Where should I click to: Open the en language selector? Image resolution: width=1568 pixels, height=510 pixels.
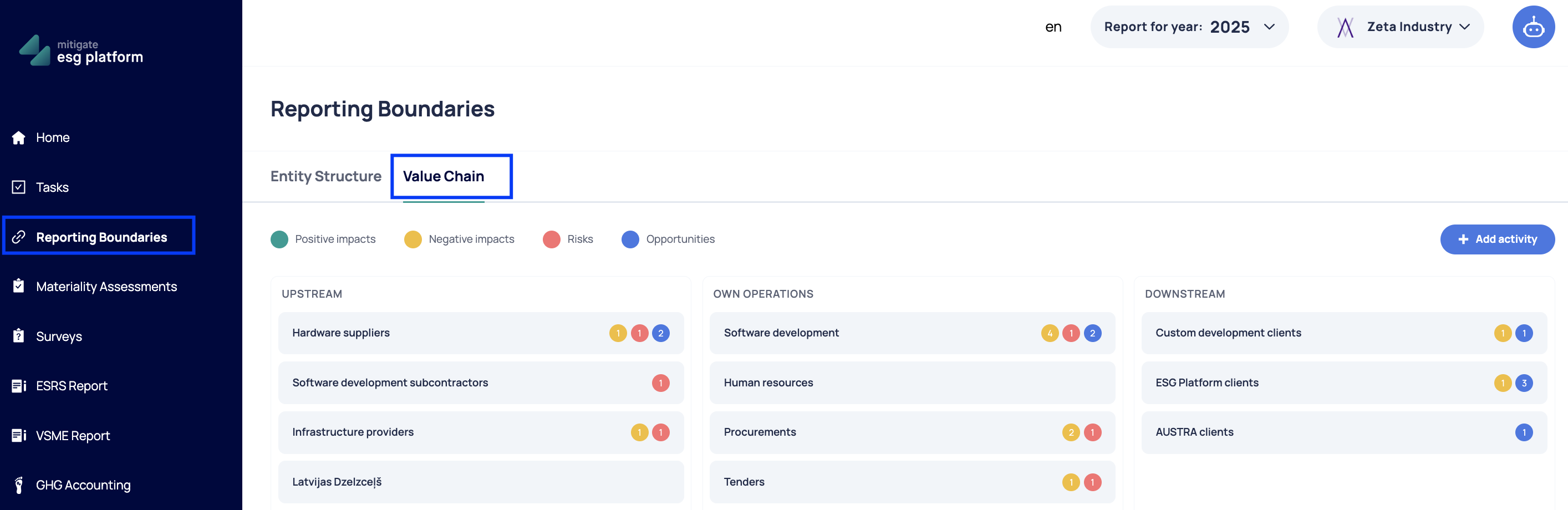pyautogui.click(x=1053, y=27)
